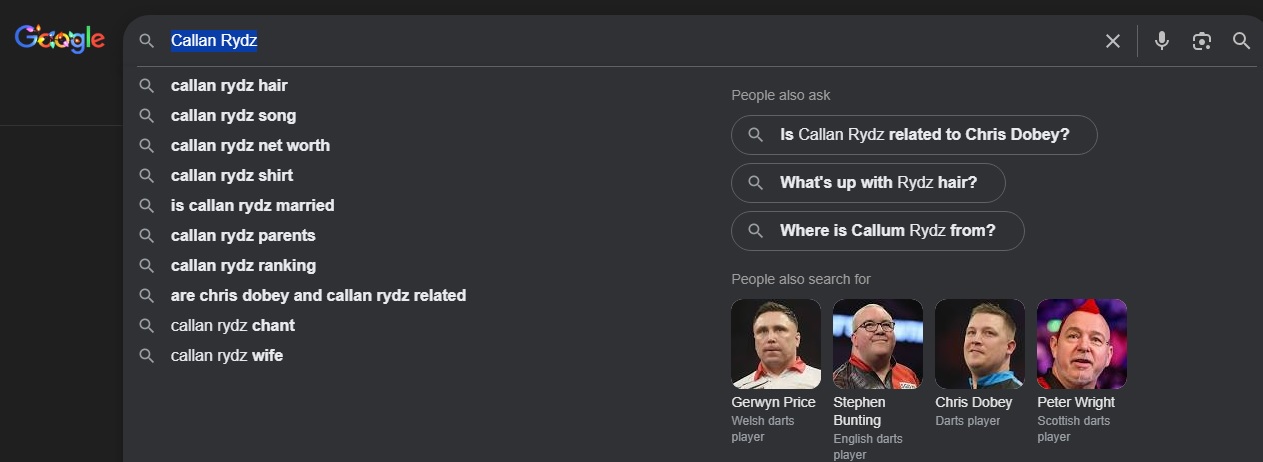The width and height of the screenshot is (1263, 462).
Task: Select 'is callan rydz married' suggestion
Action: 252,206
